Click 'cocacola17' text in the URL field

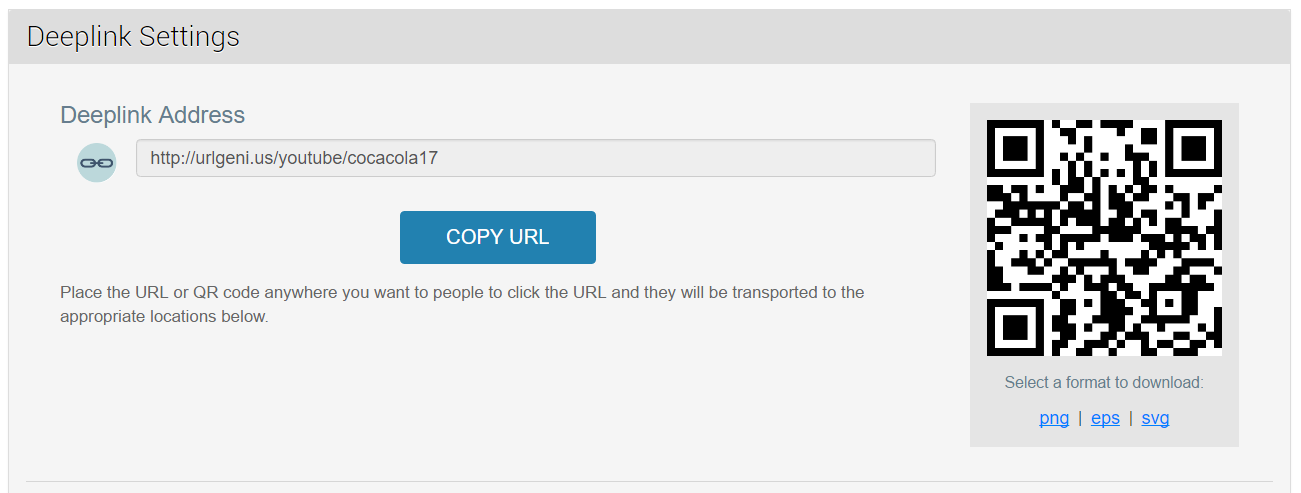tap(392, 158)
